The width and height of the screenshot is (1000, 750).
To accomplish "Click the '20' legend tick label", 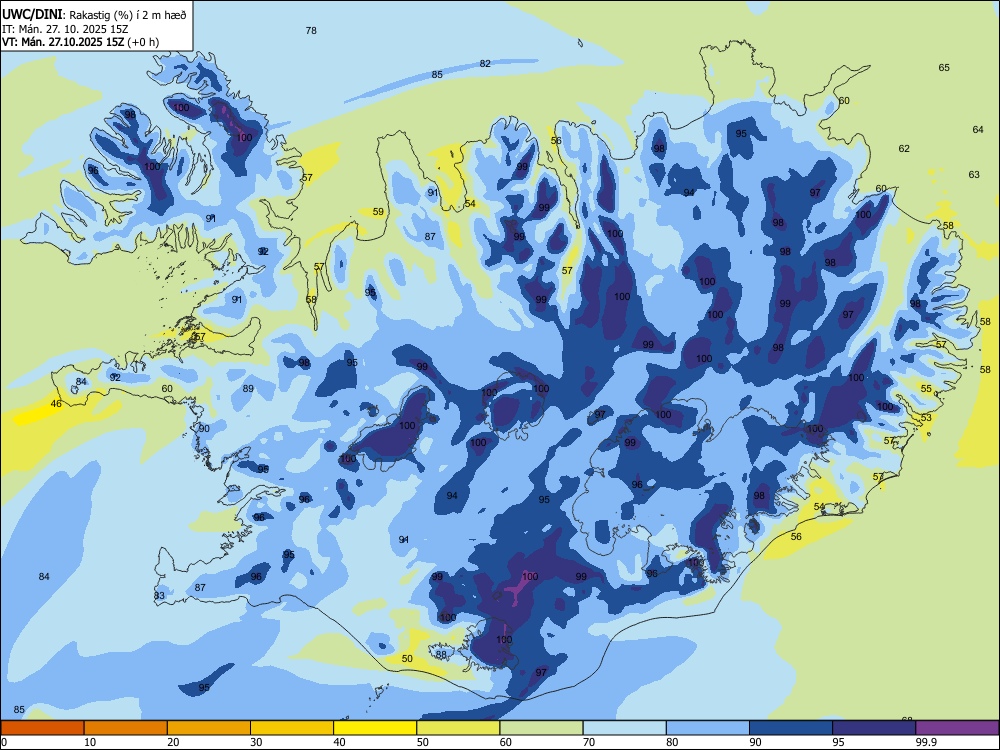I will click(173, 742).
